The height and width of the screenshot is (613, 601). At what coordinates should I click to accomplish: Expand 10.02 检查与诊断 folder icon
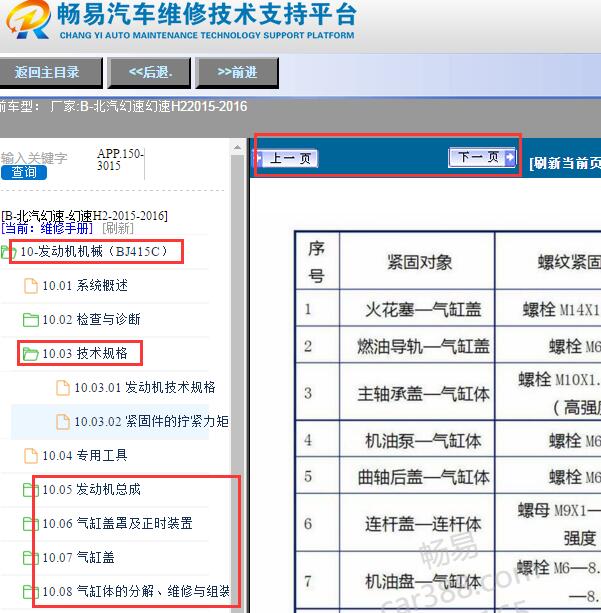[x=30, y=320]
